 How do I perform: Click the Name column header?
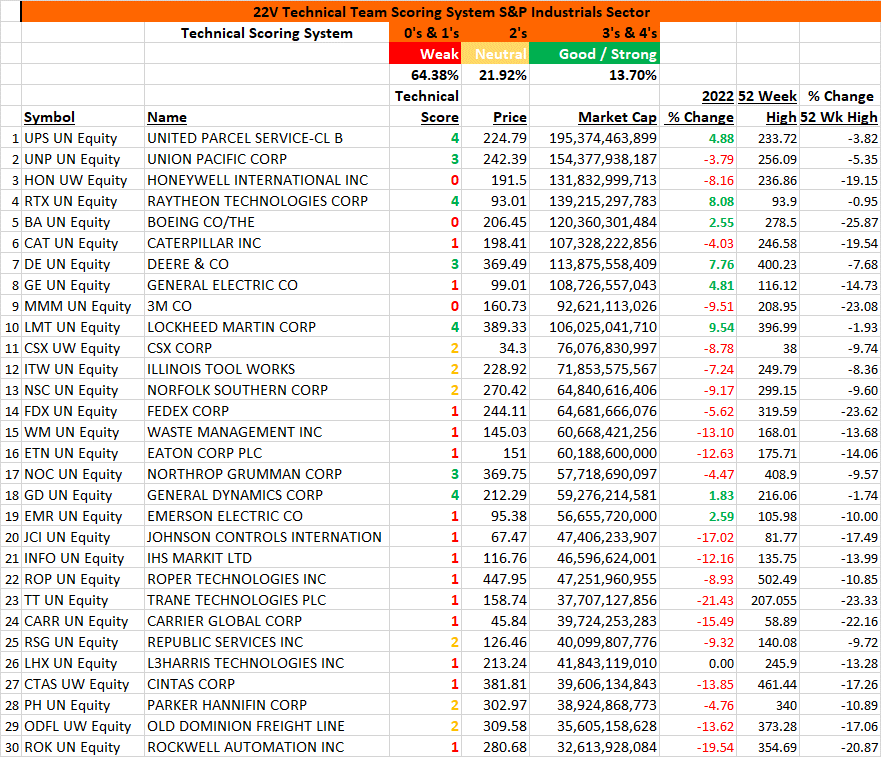click(167, 117)
